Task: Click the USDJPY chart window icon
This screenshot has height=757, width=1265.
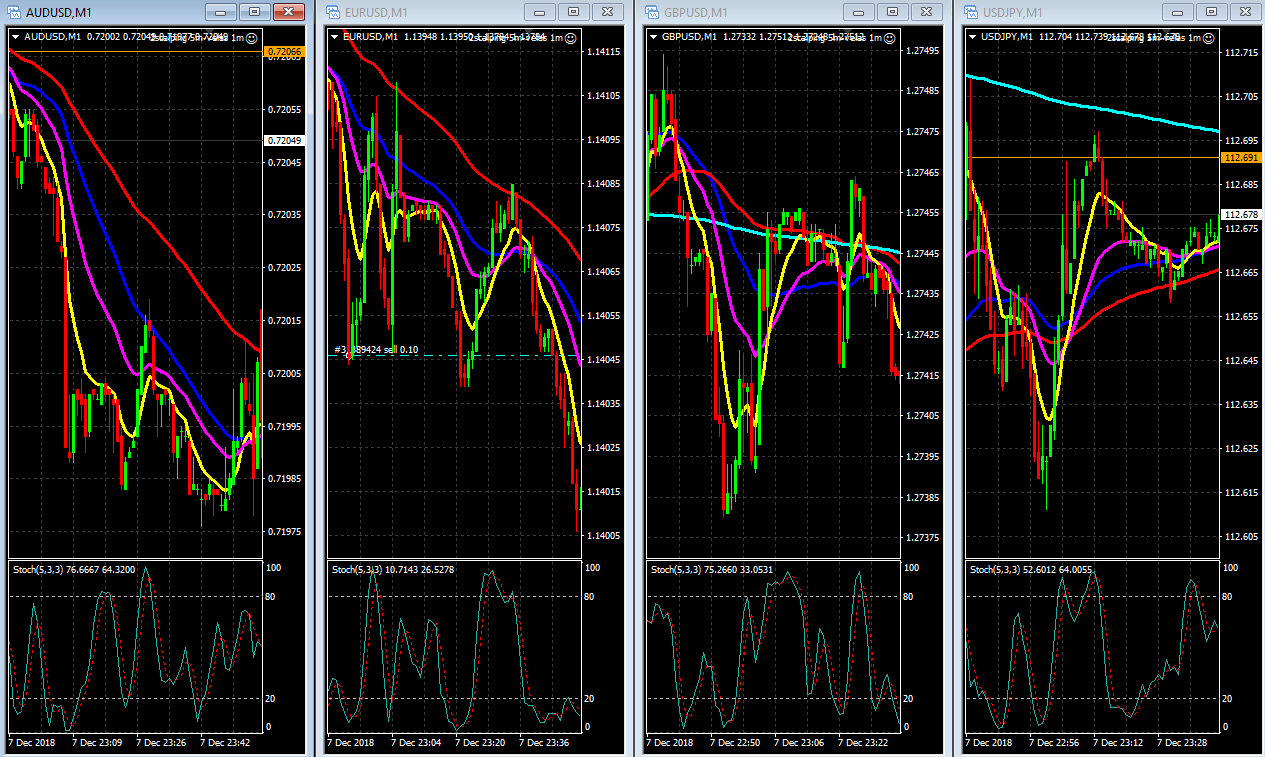Action: pyautogui.click(x=972, y=12)
